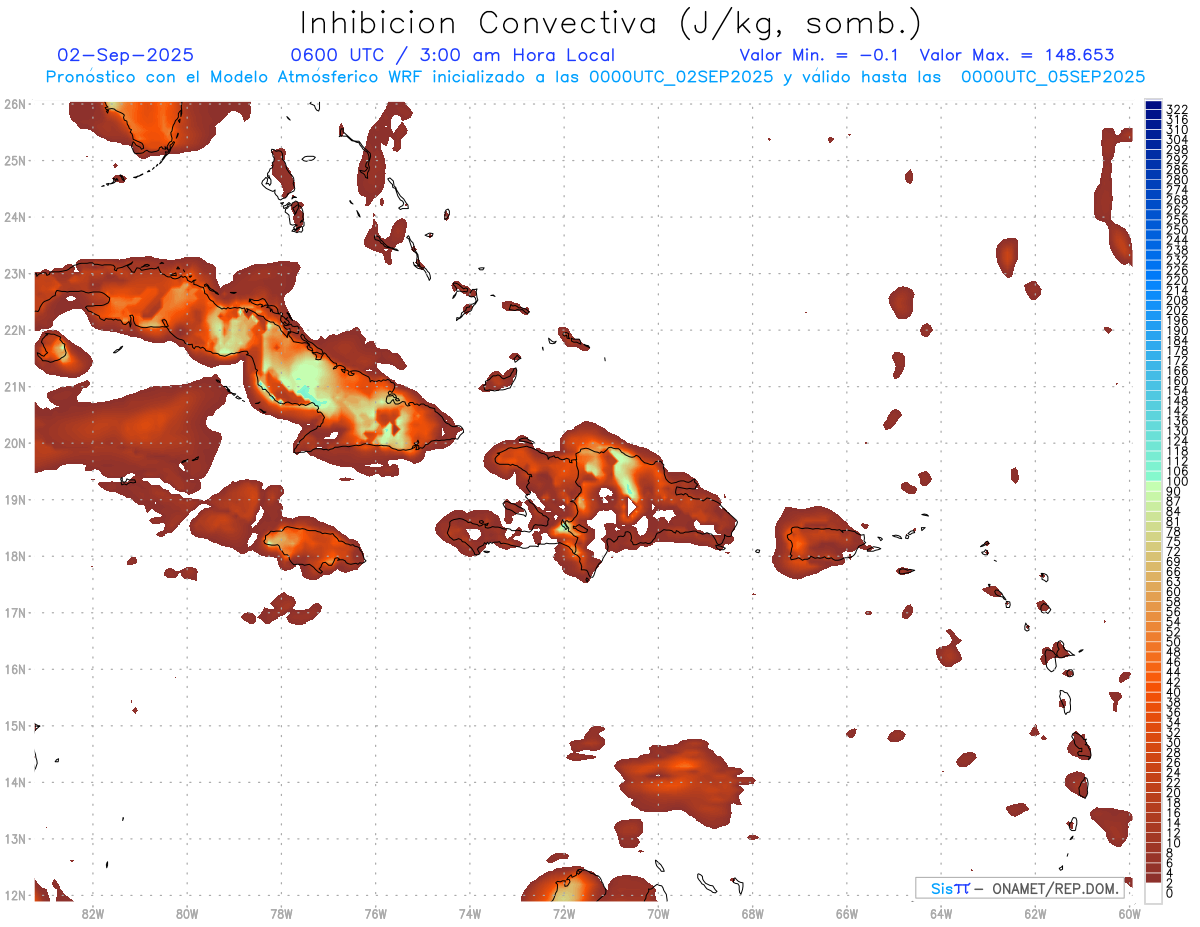Click longitude label "68W"

[752, 913]
